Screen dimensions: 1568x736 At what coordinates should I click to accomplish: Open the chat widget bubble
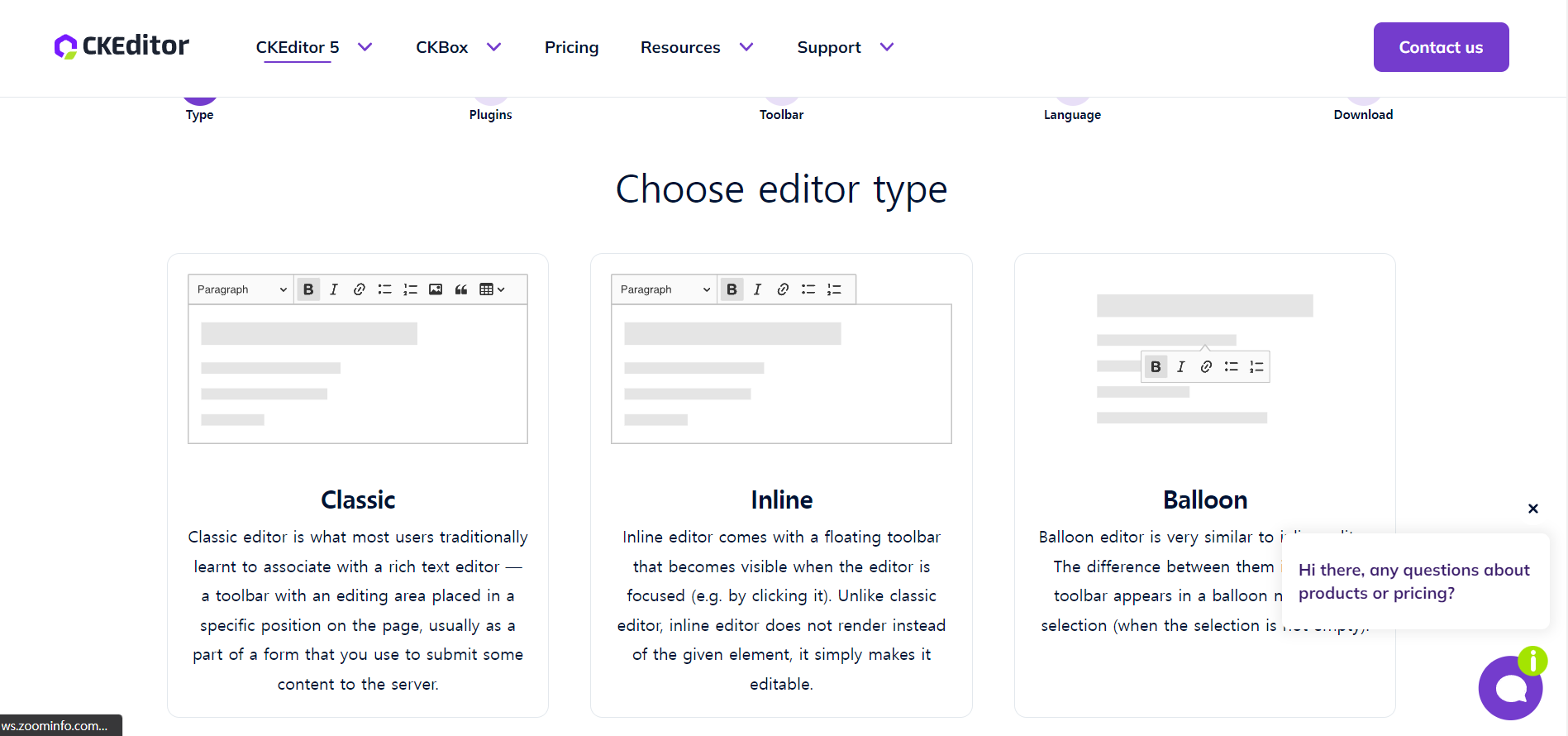[1510, 688]
